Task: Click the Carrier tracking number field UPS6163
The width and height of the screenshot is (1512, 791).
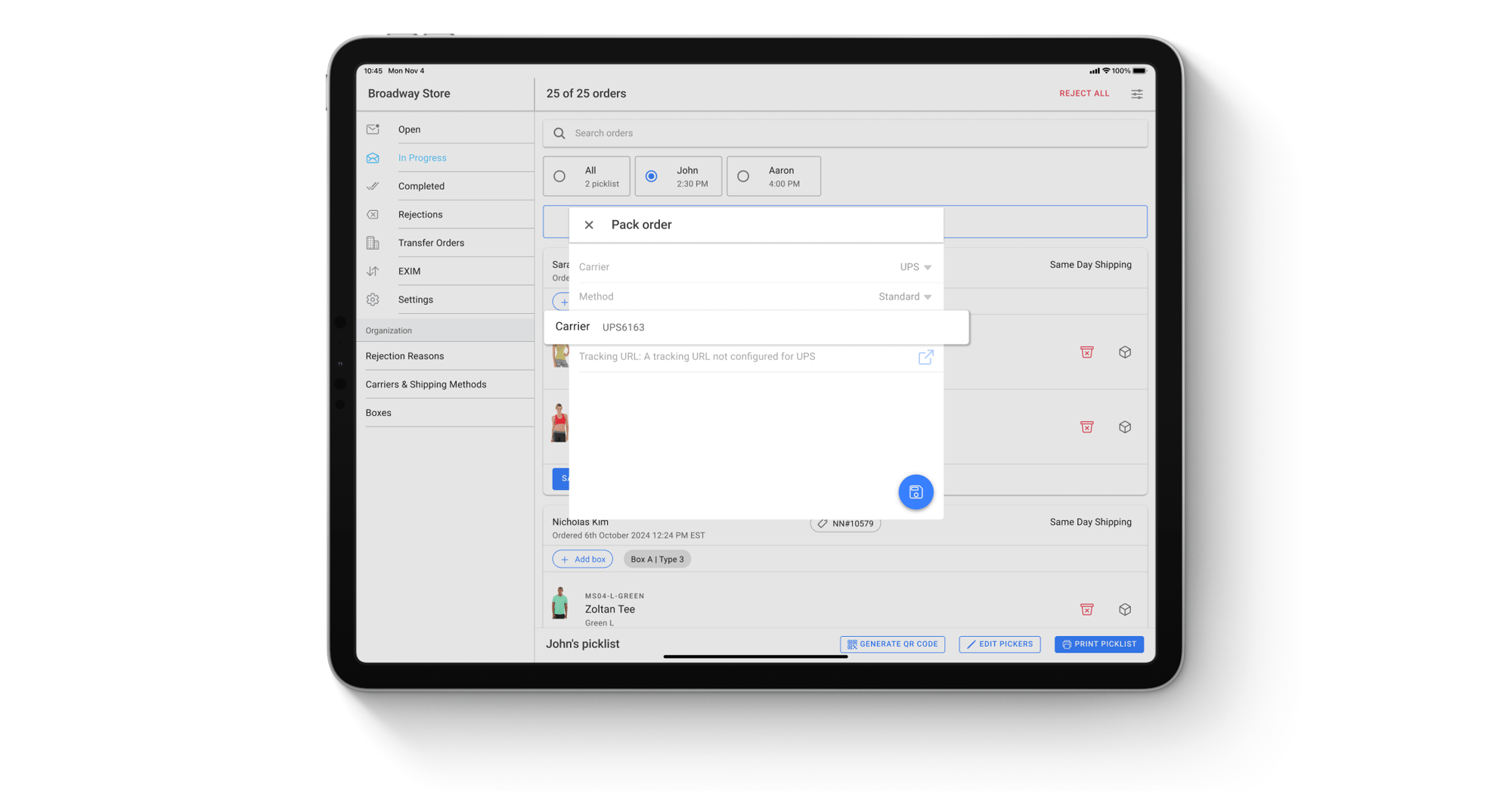Action: point(756,327)
